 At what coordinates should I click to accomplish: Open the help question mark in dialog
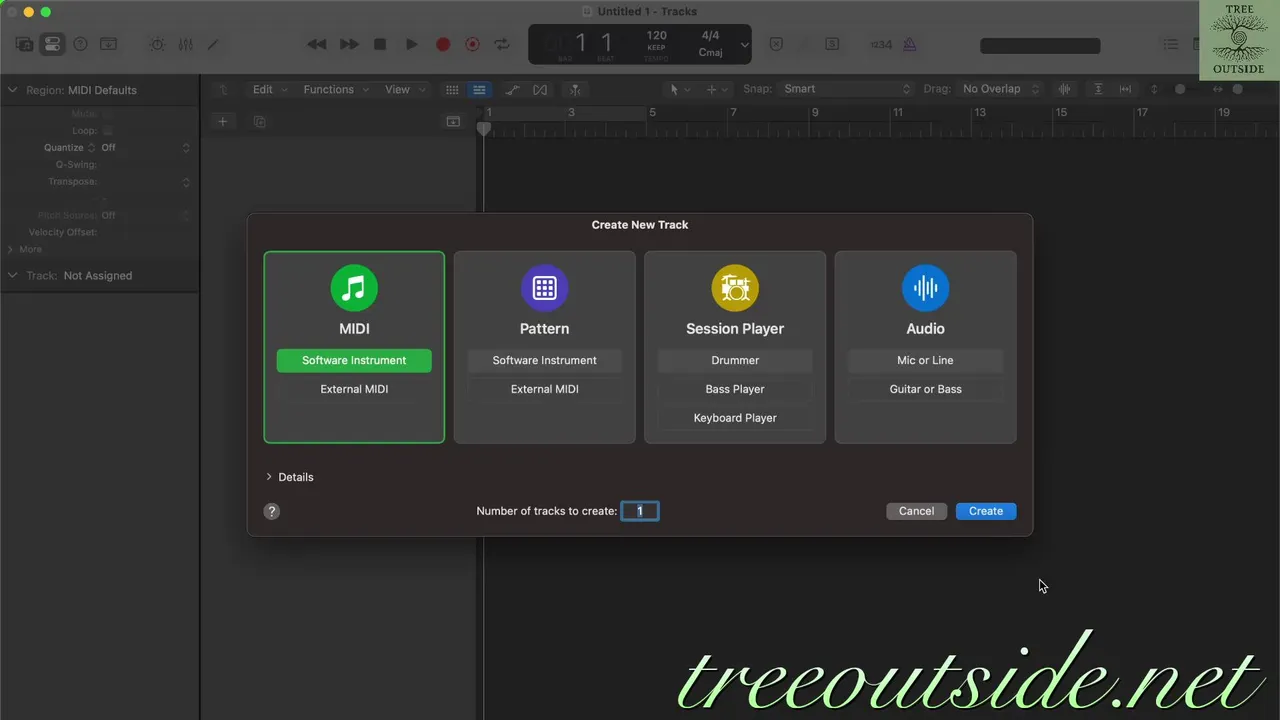coord(272,511)
